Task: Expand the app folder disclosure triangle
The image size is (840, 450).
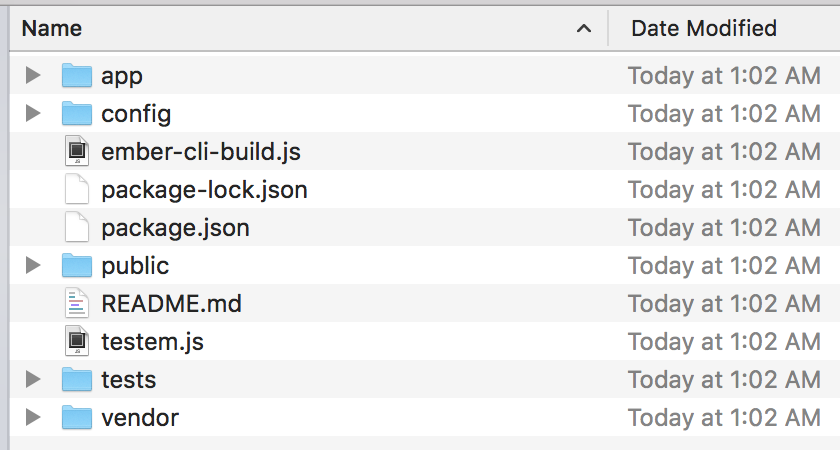Action: tap(33, 75)
